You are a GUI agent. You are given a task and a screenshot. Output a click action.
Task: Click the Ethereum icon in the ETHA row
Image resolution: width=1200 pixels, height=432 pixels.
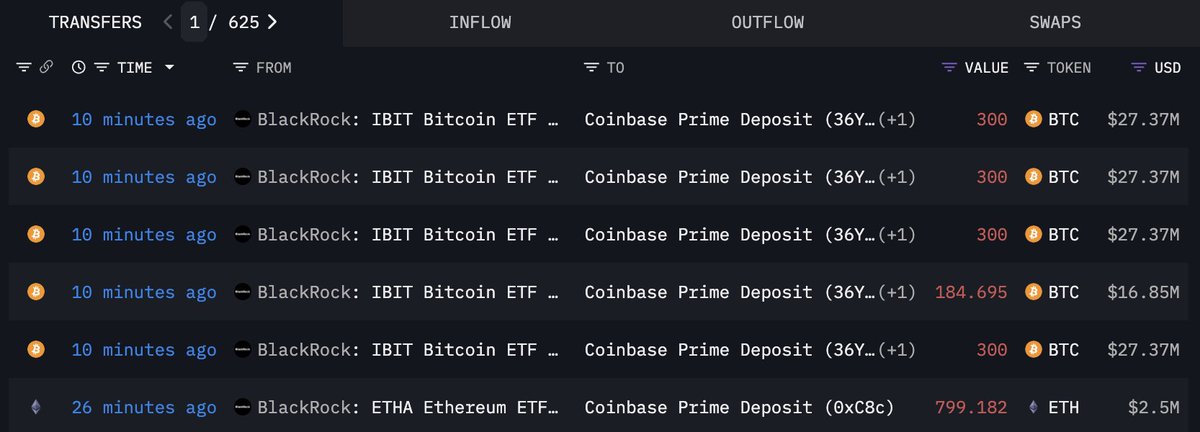(x=35, y=408)
